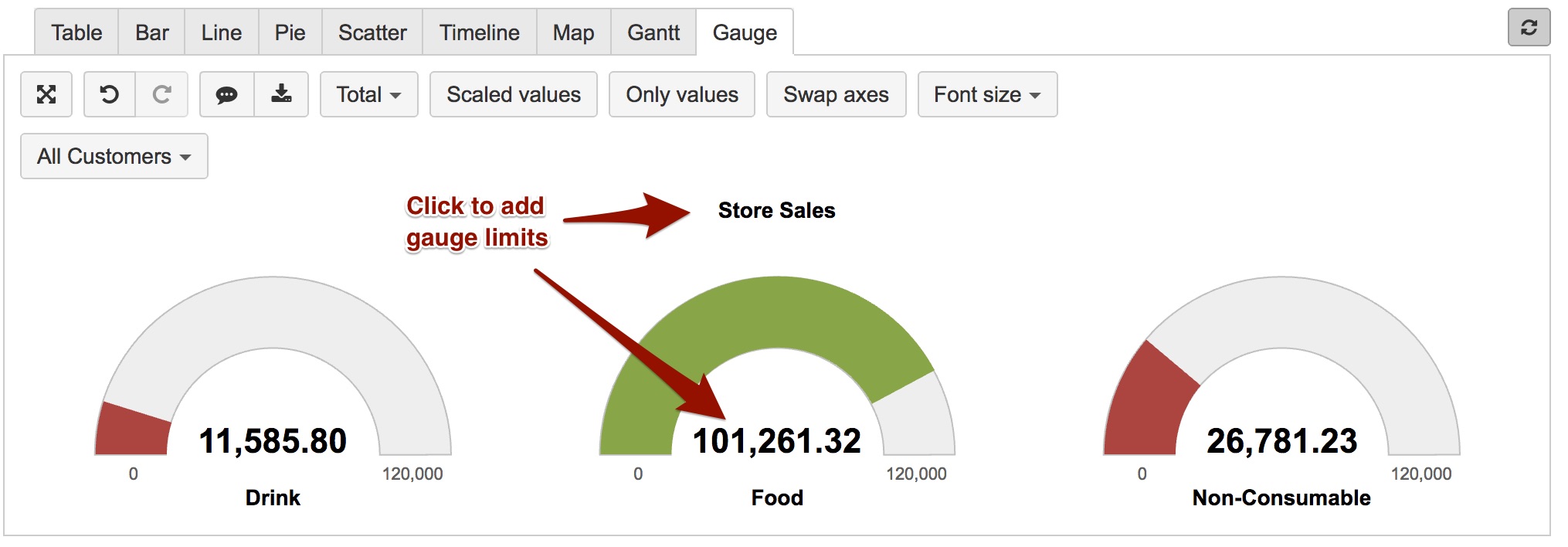Click the undo arrow icon
This screenshot has width=1568, height=547.
pyautogui.click(x=110, y=94)
